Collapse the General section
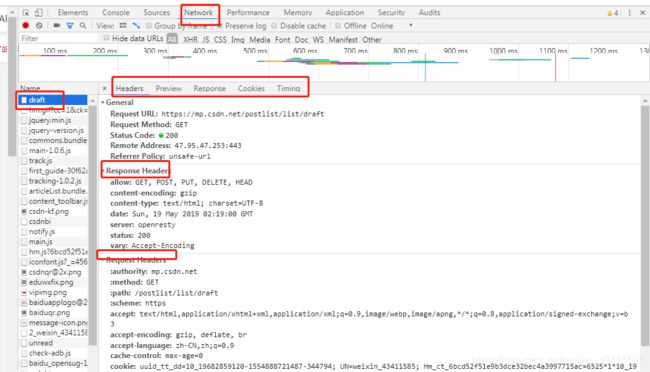The image size is (650, 372). 103,102
